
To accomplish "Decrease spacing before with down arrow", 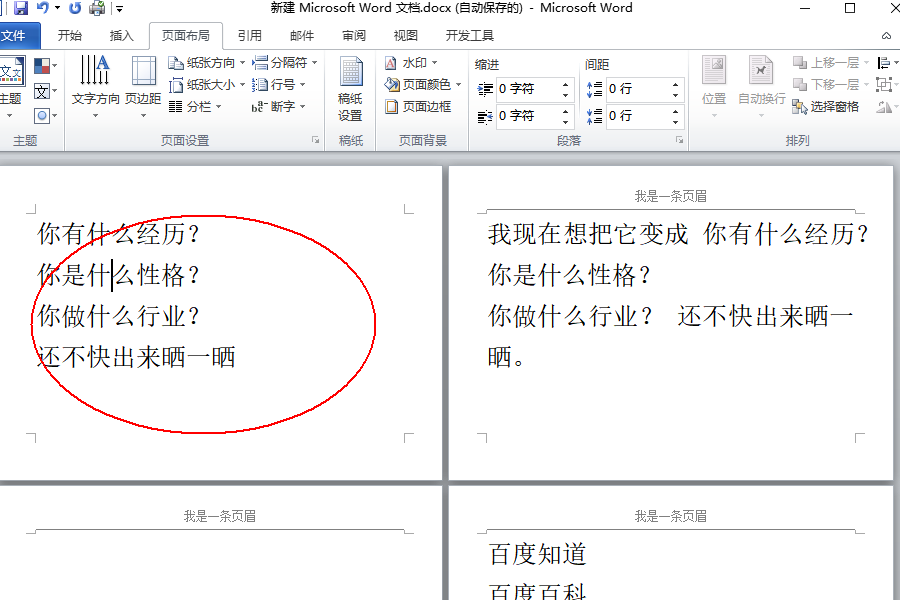I will (676, 95).
